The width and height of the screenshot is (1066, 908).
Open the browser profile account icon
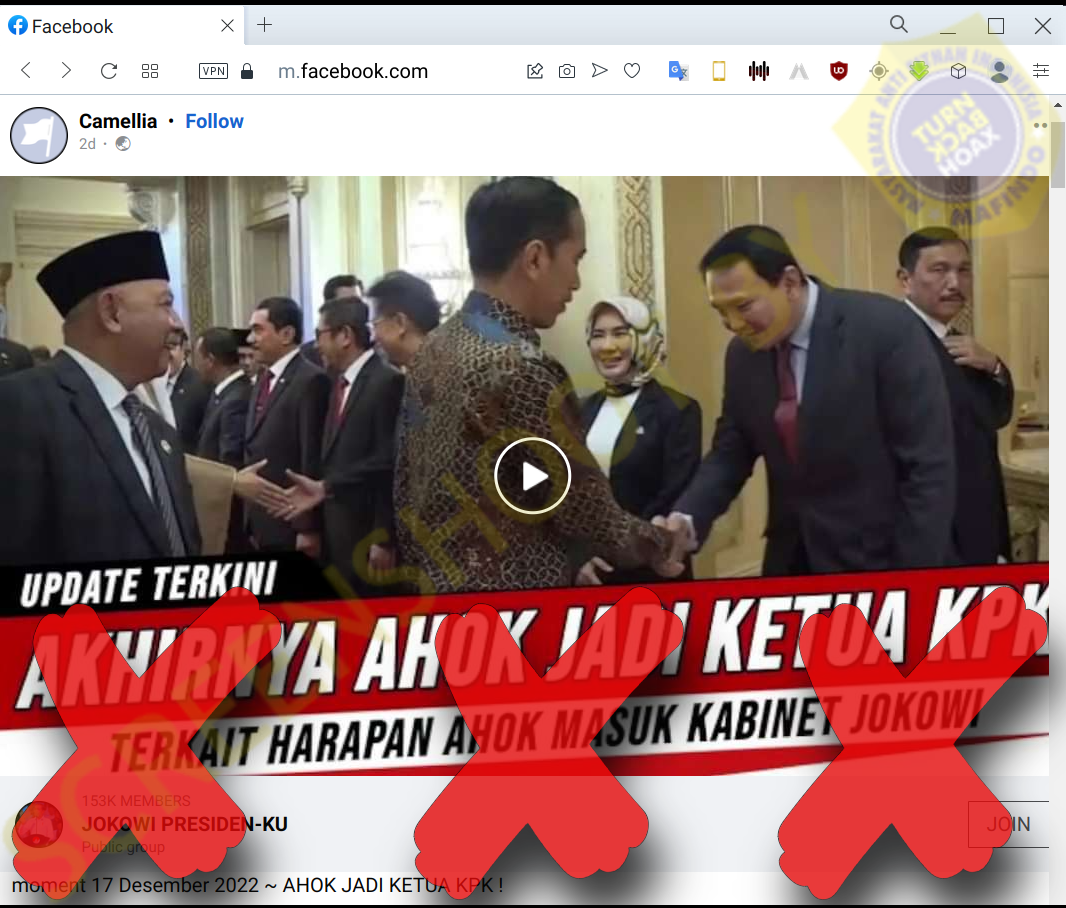coord(999,71)
